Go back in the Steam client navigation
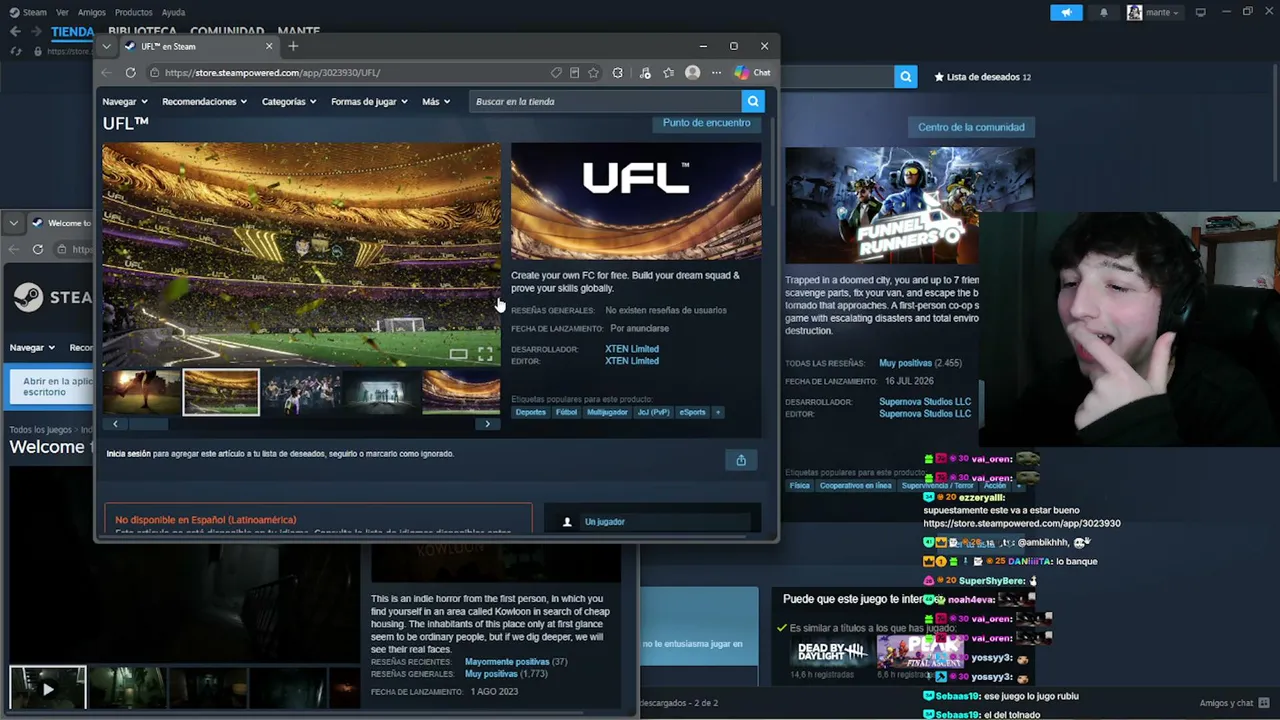The width and height of the screenshot is (1280, 720). (x=15, y=31)
